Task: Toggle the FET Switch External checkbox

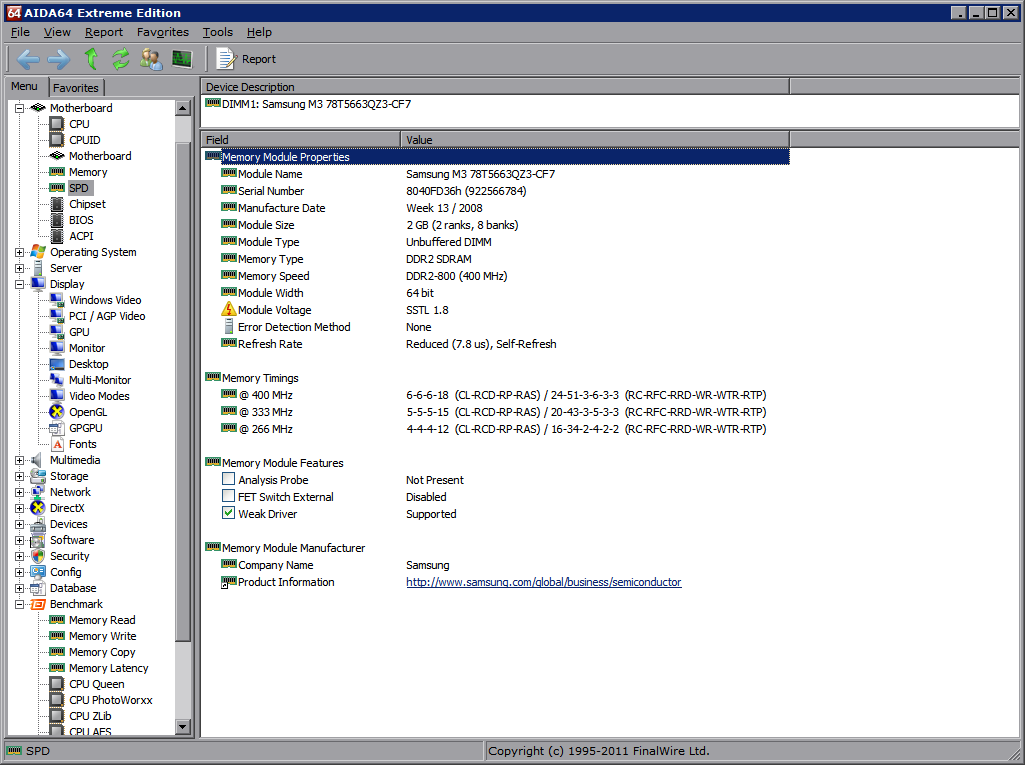Action: click(229, 497)
